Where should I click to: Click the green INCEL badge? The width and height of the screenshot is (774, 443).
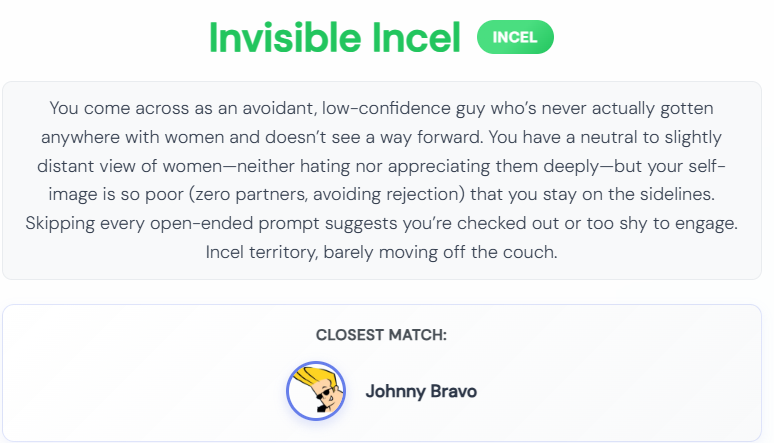pos(515,37)
